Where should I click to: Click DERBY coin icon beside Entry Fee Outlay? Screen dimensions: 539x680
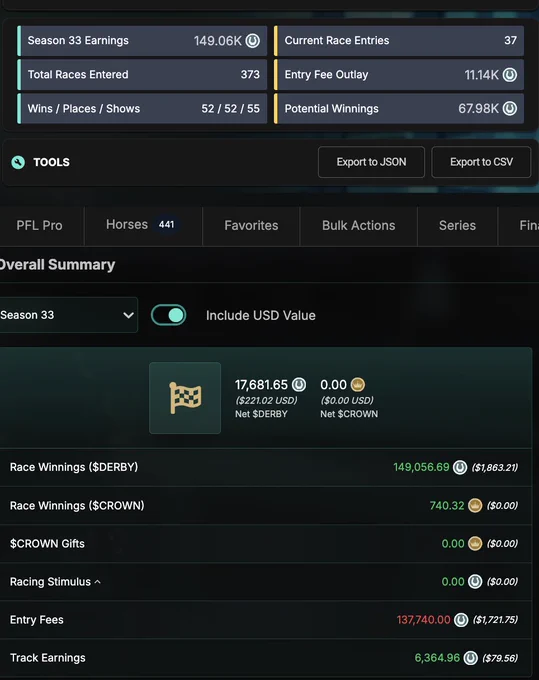coord(510,75)
